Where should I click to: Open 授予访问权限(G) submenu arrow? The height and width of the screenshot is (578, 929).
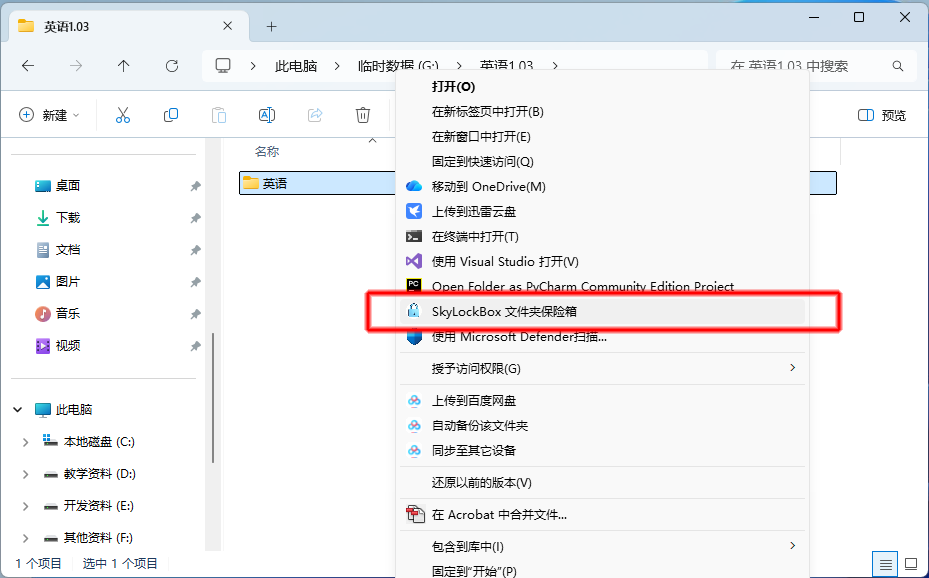click(793, 368)
